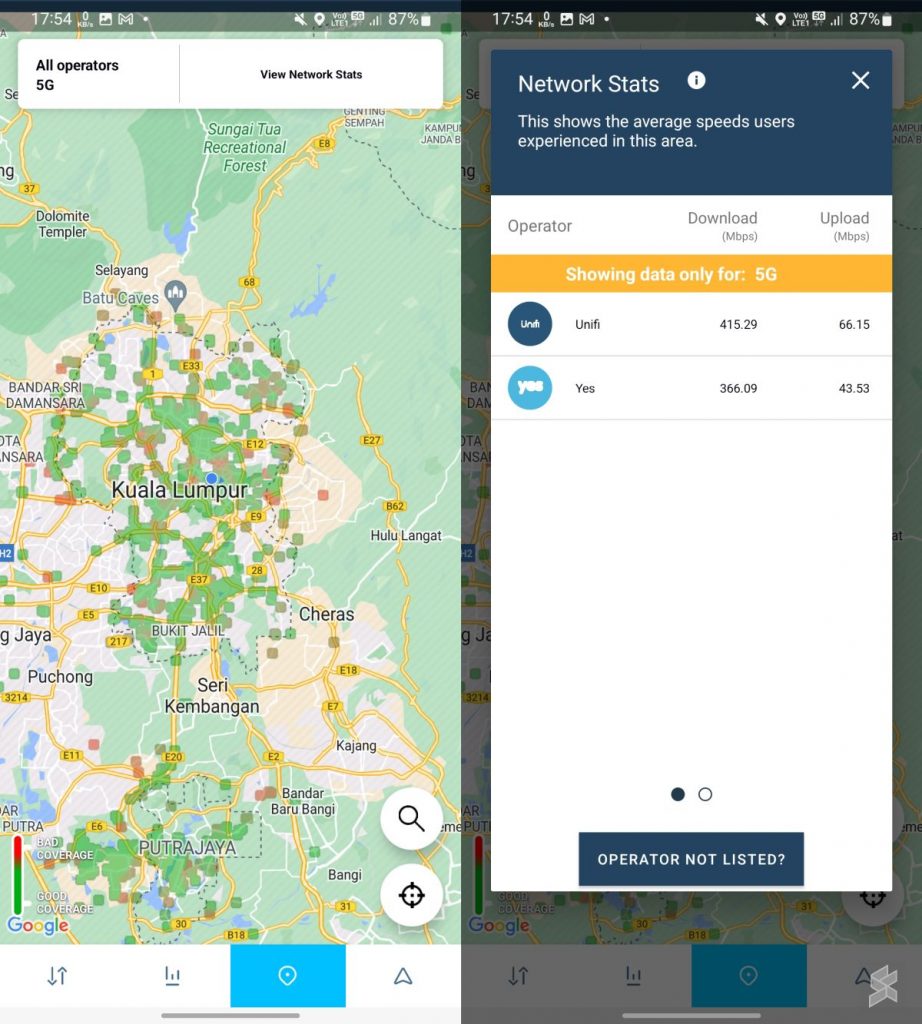
Task: Tap the Kuala Lumpur label on the map
Action: (x=179, y=491)
